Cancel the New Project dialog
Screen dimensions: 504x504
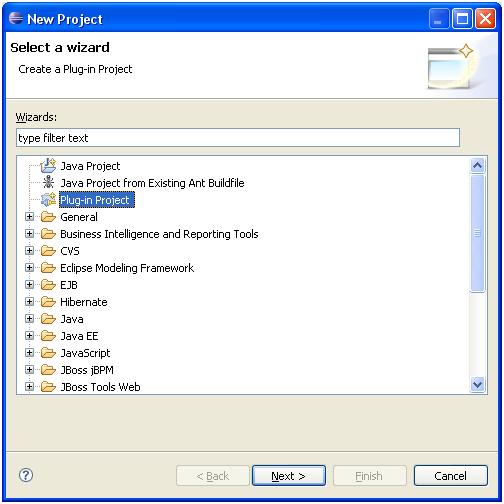click(x=451, y=476)
